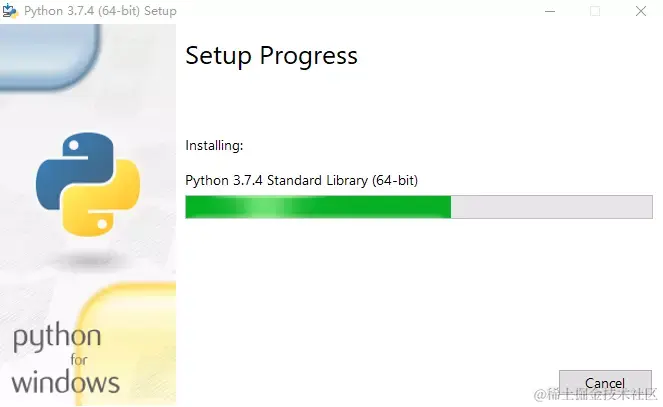
Task: Click the word for in the sidebar branding
Action: (79, 360)
